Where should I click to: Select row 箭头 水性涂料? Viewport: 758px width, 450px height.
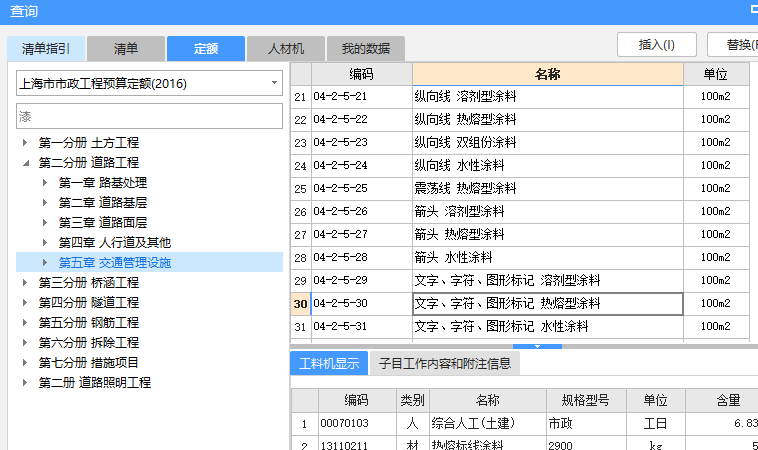548,257
